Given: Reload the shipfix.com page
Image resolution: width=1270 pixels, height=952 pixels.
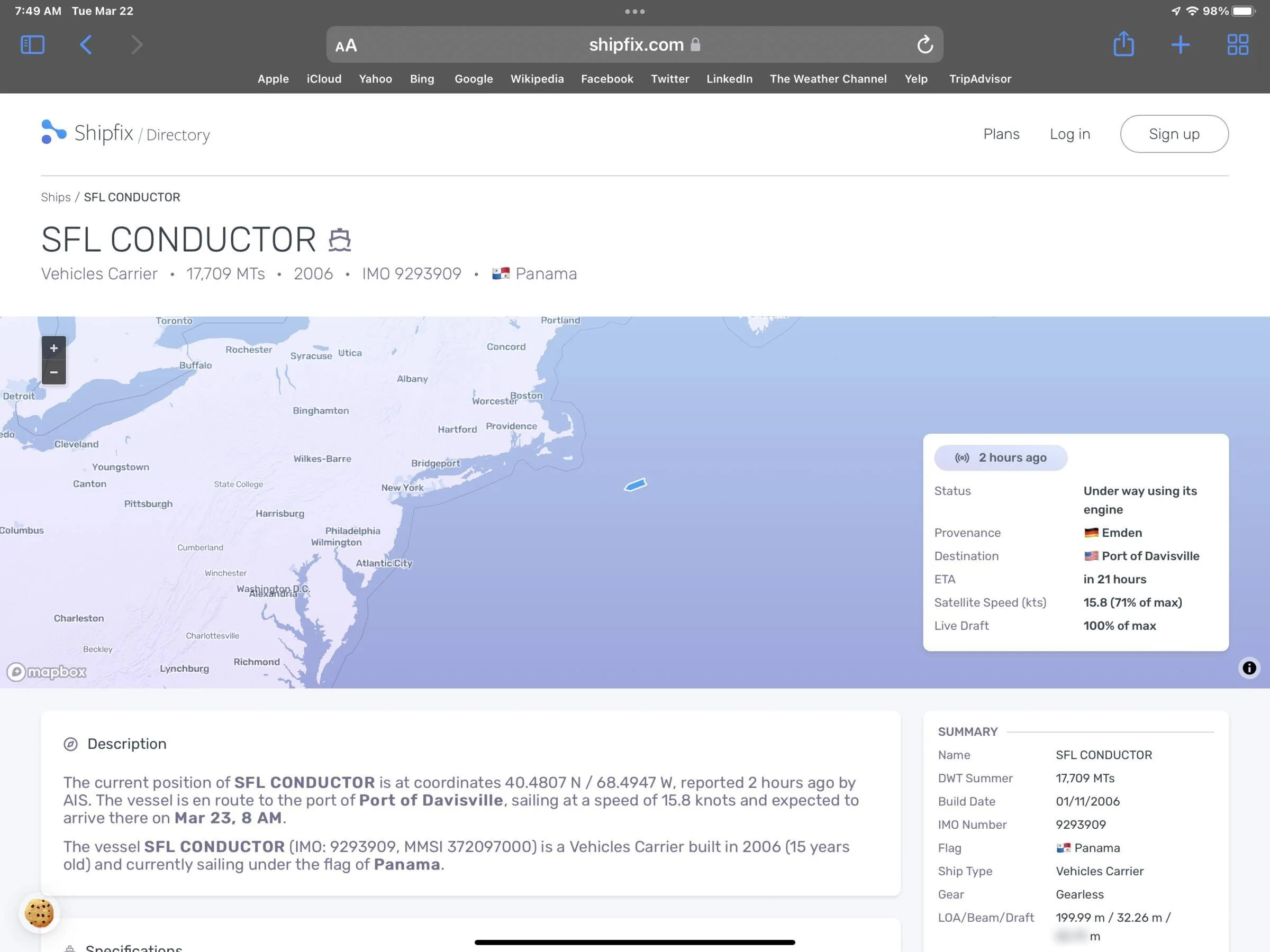Looking at the screenshot, I should [x=924, y=45].
